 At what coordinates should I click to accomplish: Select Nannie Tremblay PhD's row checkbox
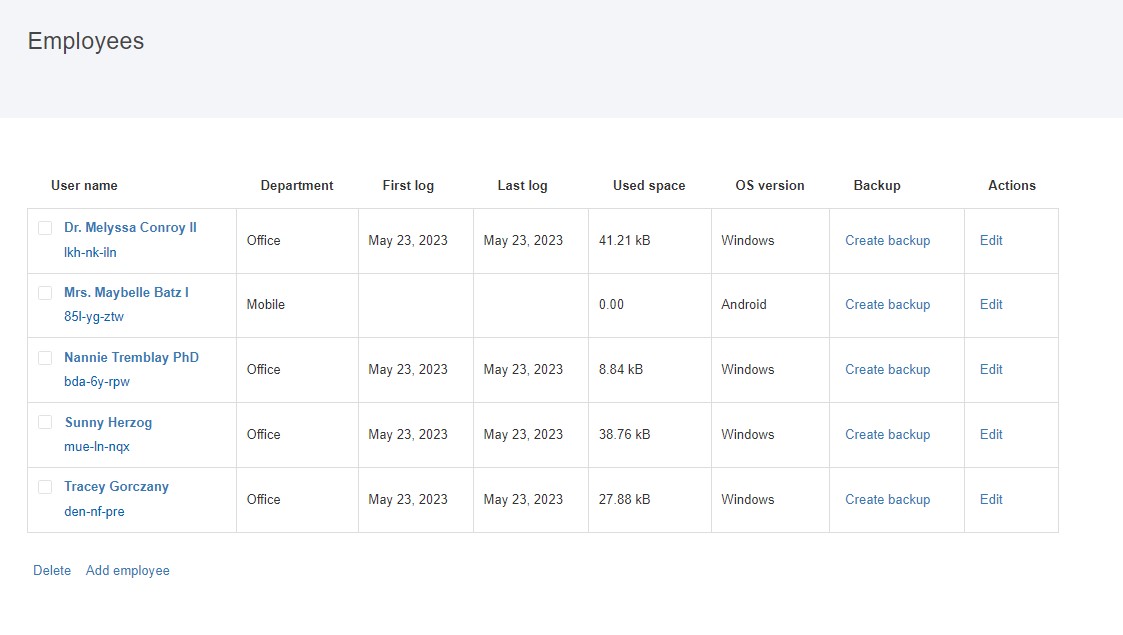45,357
